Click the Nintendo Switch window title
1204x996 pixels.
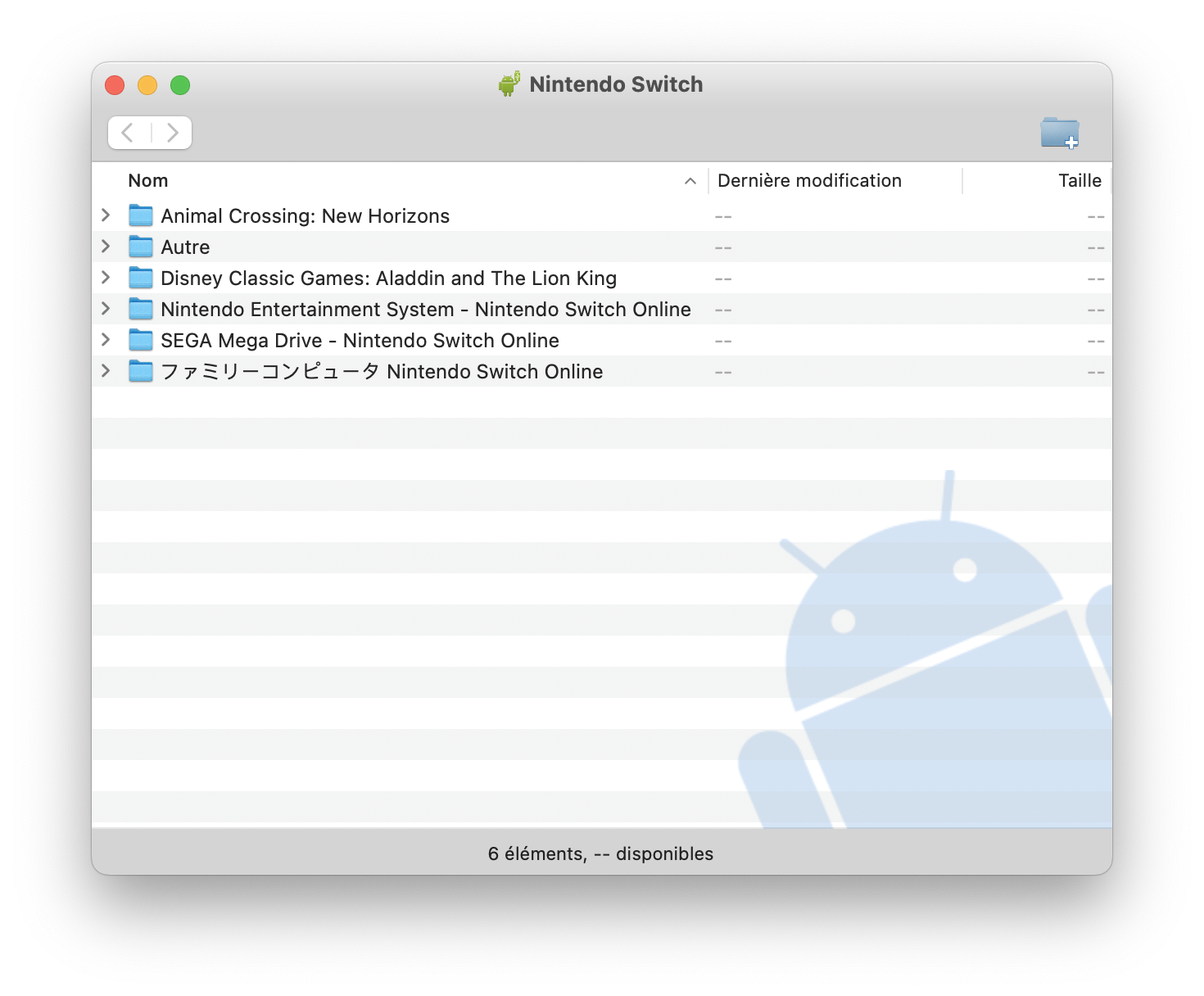click(x=616, y=84)
